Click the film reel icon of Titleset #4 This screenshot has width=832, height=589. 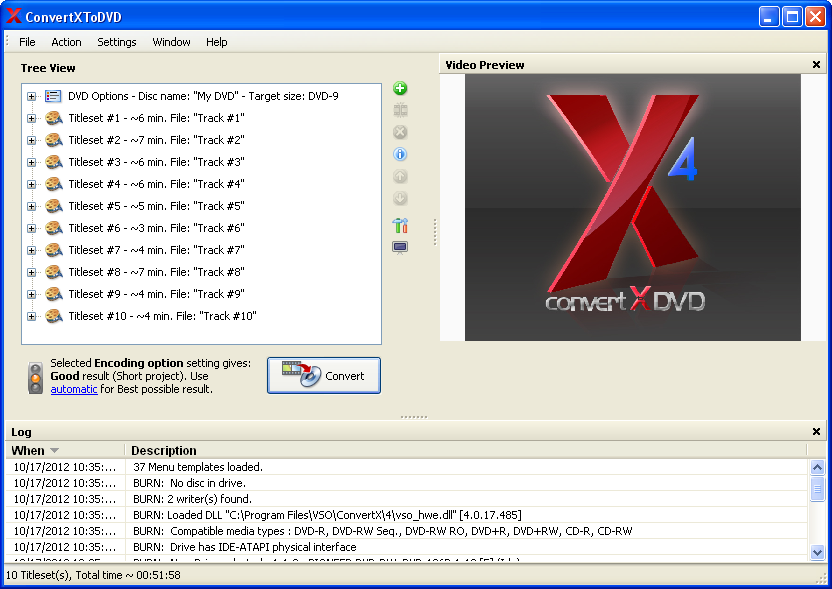(x=54, y=184)
